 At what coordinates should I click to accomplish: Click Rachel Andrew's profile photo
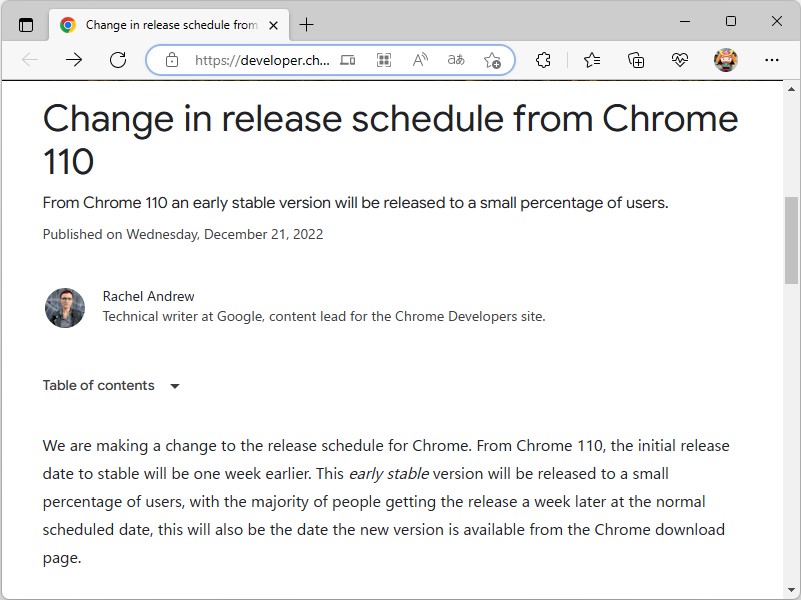tap(65, 308)
